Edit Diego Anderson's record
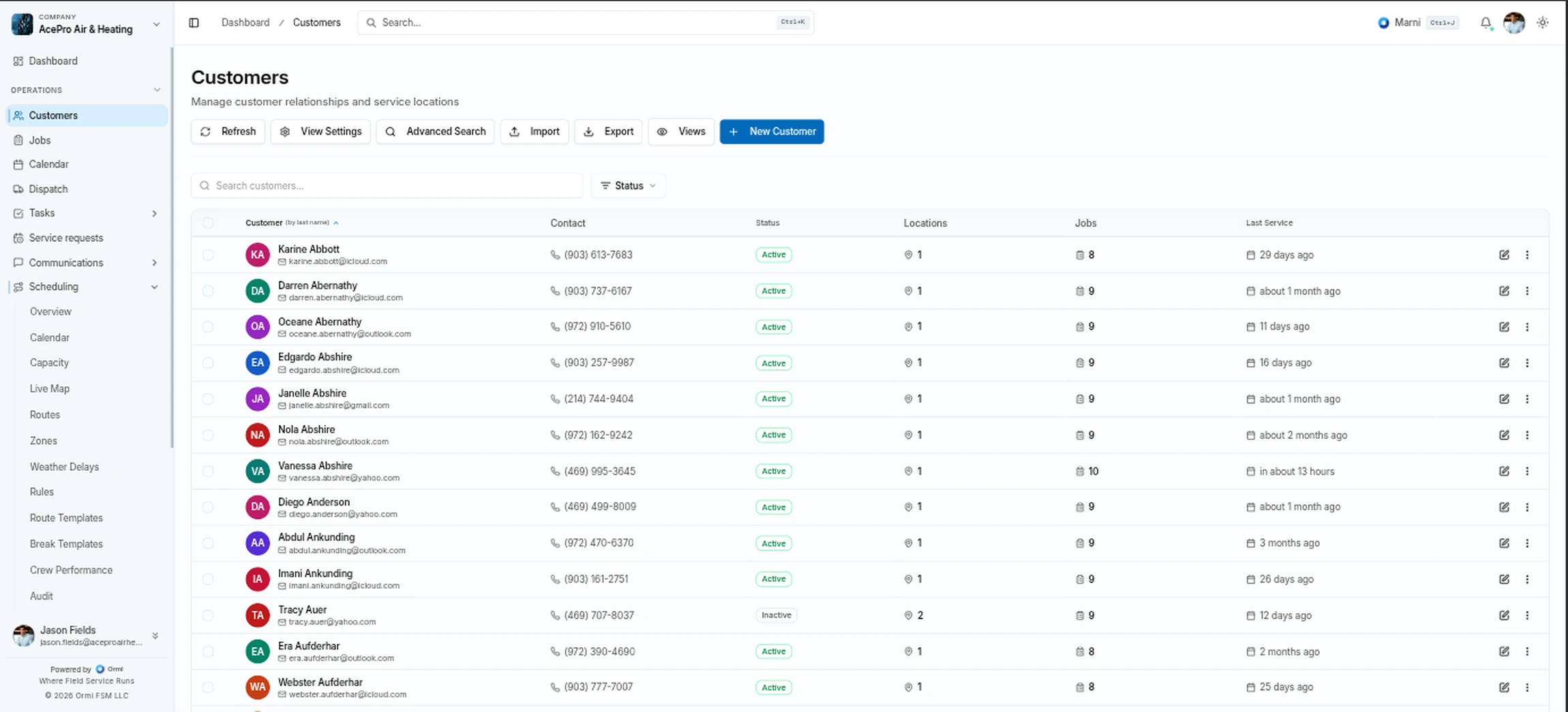 click(1504, 507)
